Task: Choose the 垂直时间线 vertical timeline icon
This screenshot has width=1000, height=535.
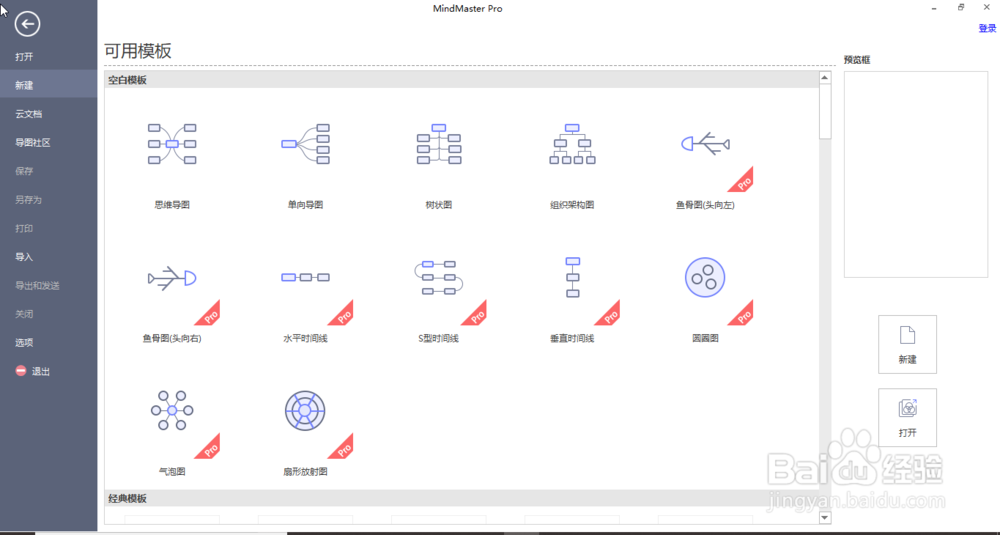Action: (573, 277)
